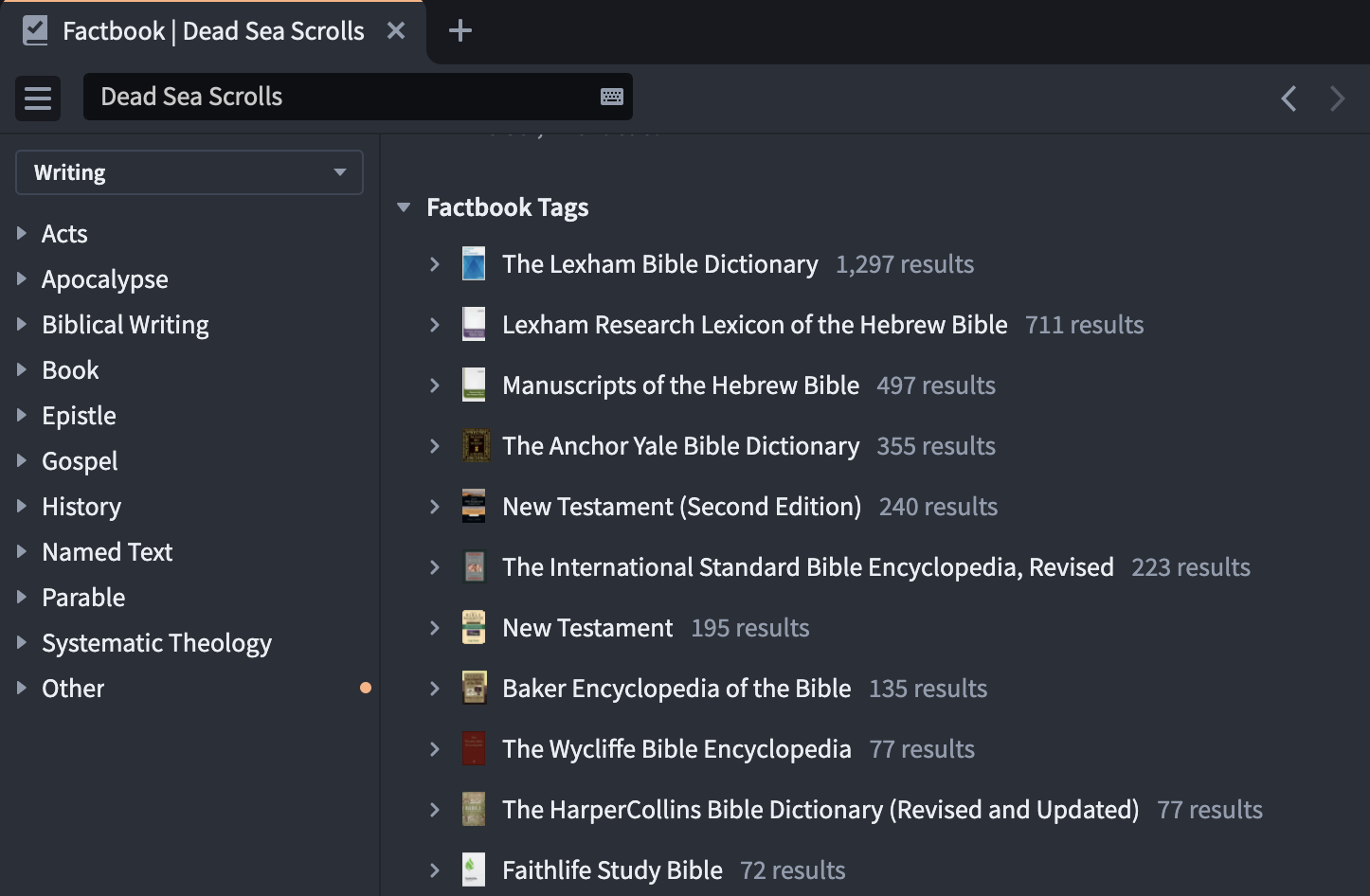Click the Wycliffe Bible Encyclopedia cover icon
The image size is (1370, 896).
pos(474,749)
